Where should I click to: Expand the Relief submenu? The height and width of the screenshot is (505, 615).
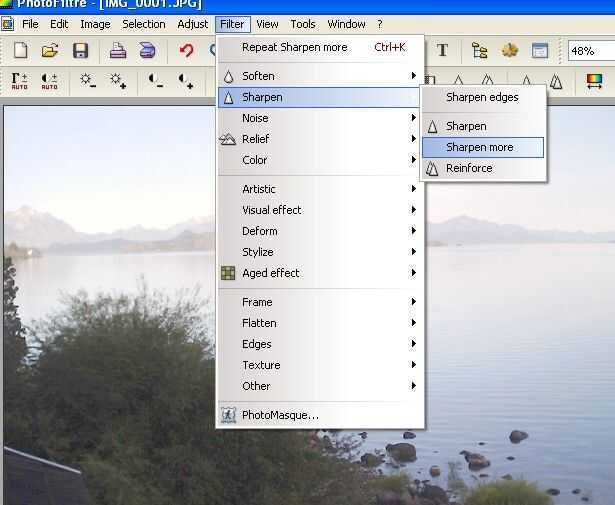point(320,139)
